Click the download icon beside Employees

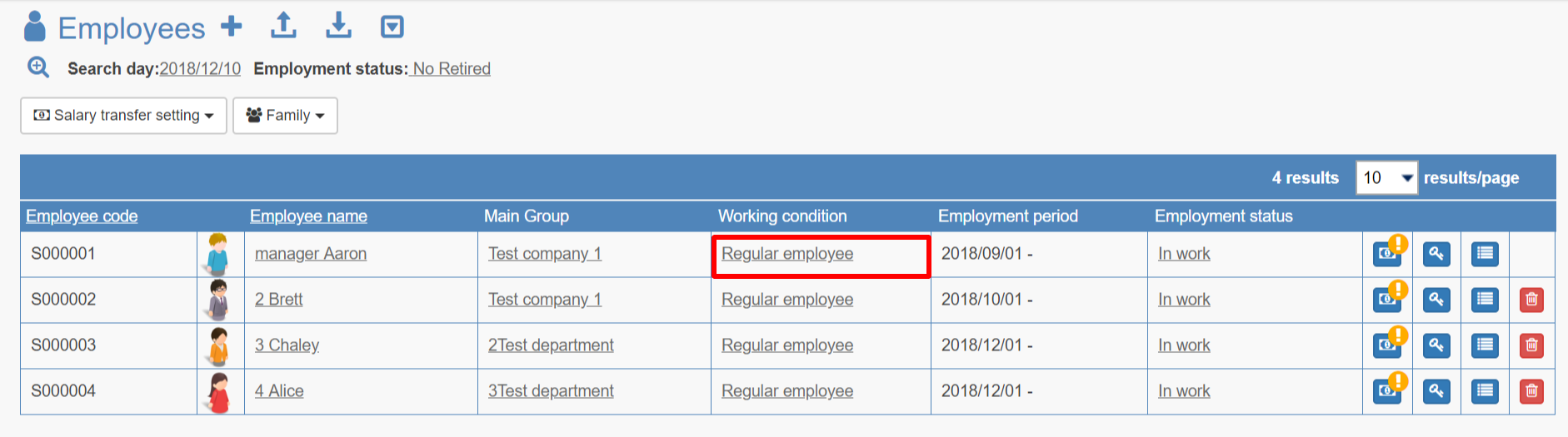click(x=338, y=26)
